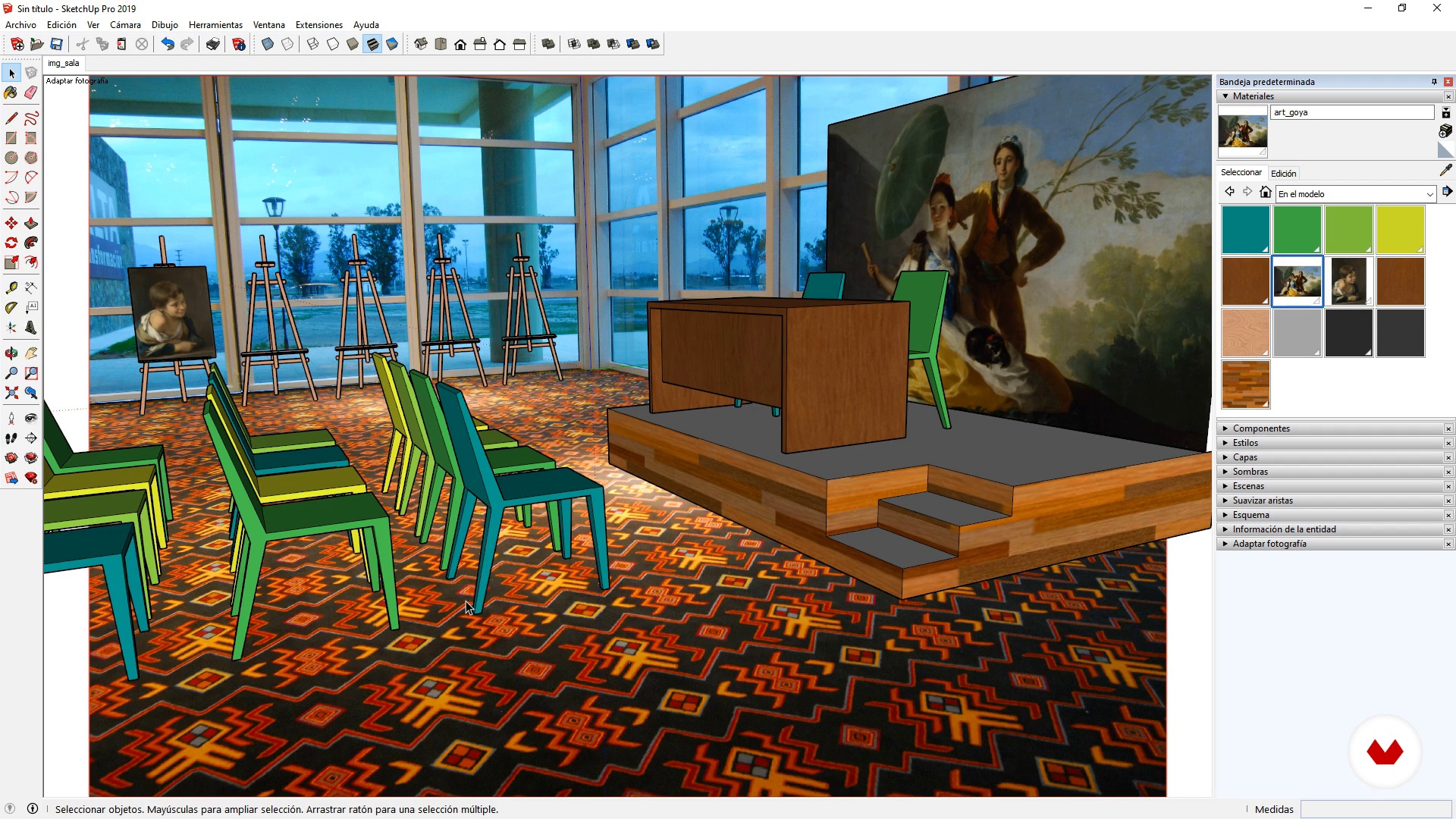Select the Paint Bucket tool

11,93
